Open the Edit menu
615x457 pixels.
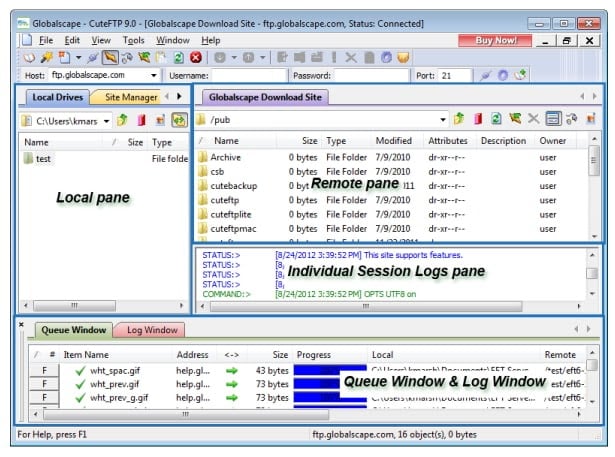point(72,40)
